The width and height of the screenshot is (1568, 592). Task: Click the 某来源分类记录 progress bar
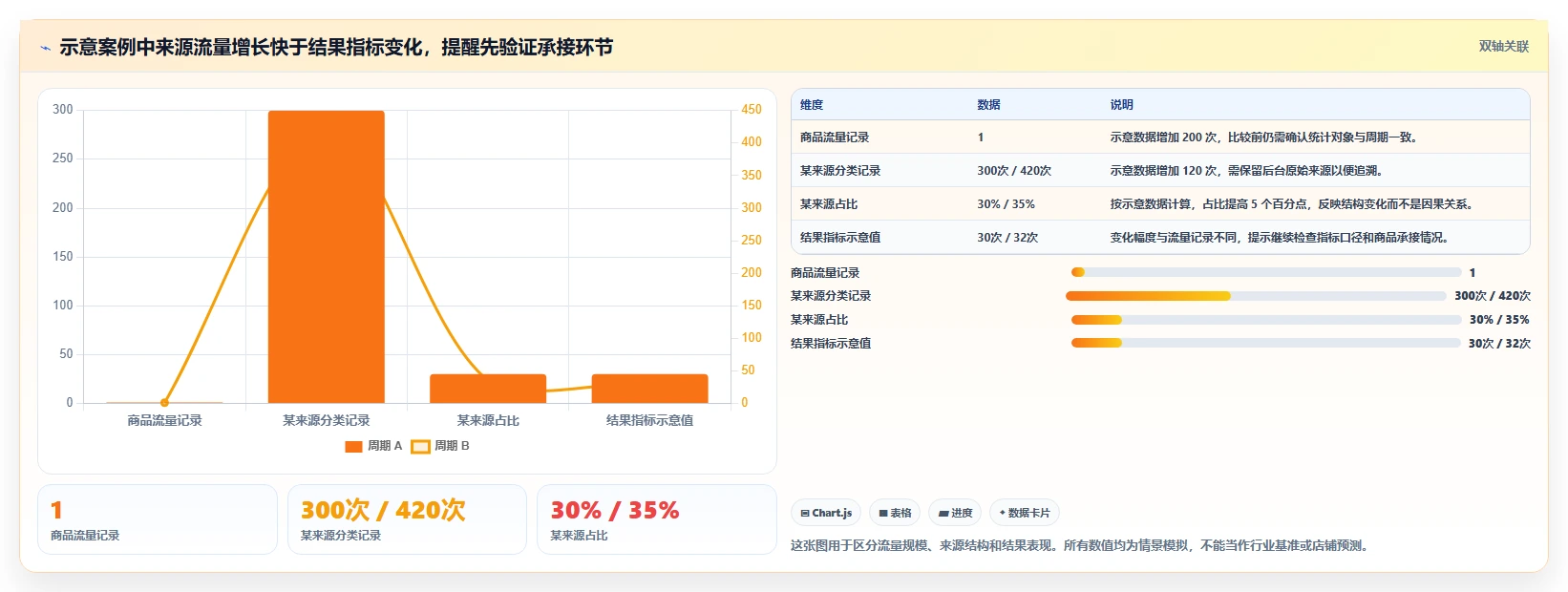click(1256, 296)
